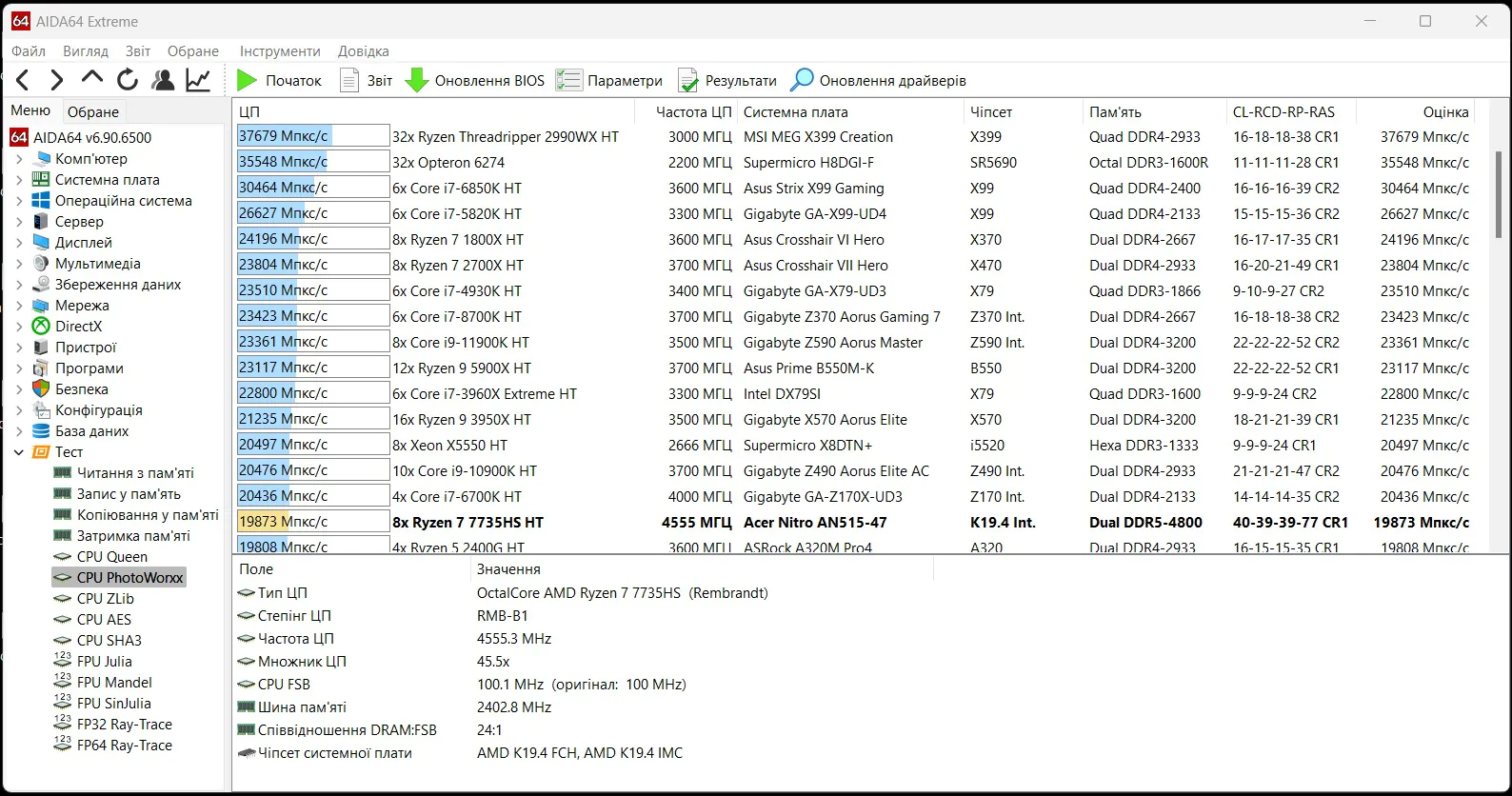
Task: Click the Report graph icon
Action: 198,80
